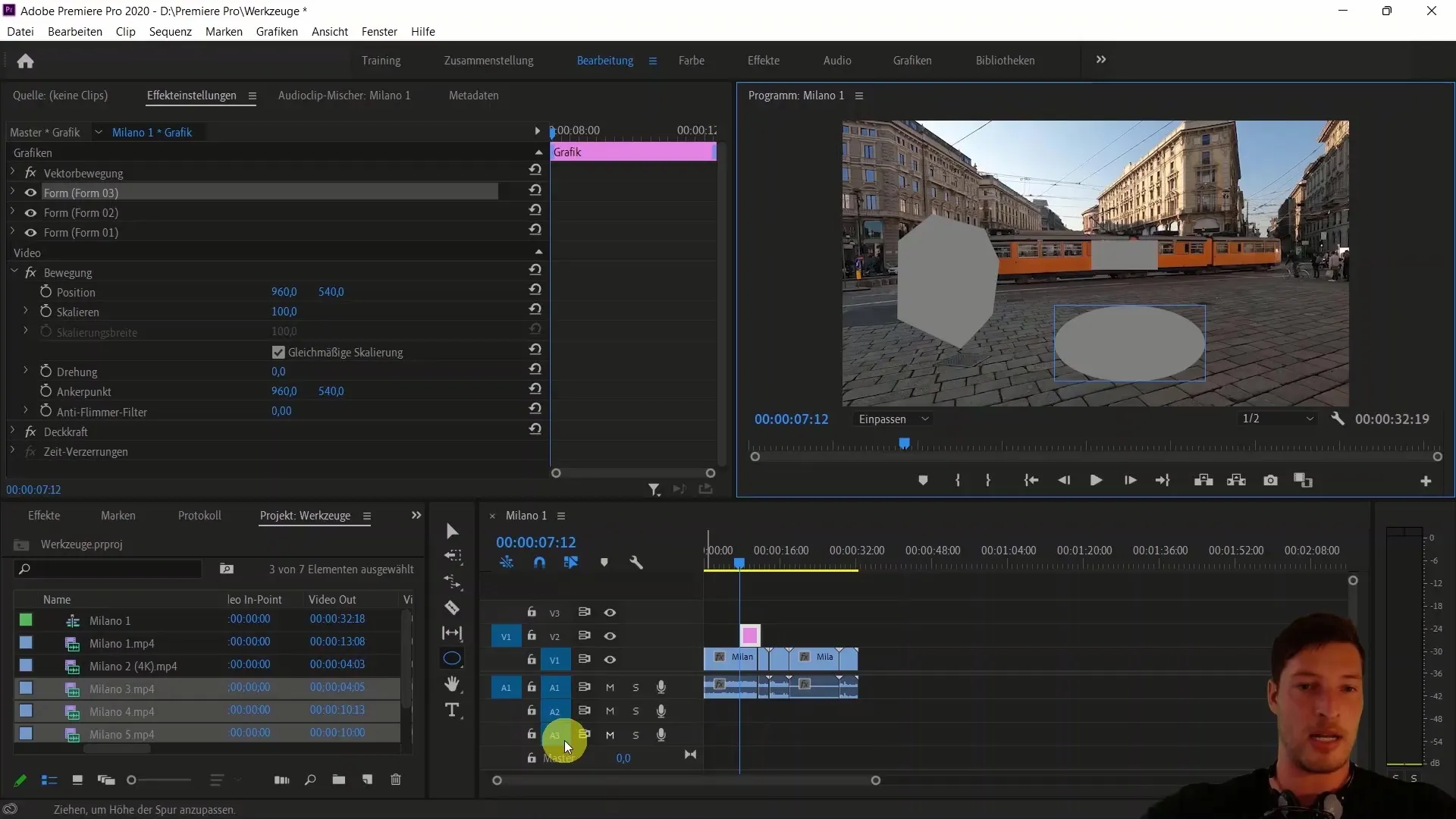The height and width of the screenshot is (819, 1456).
Task: Jump to Out point
Action: tap(1163, 481)
